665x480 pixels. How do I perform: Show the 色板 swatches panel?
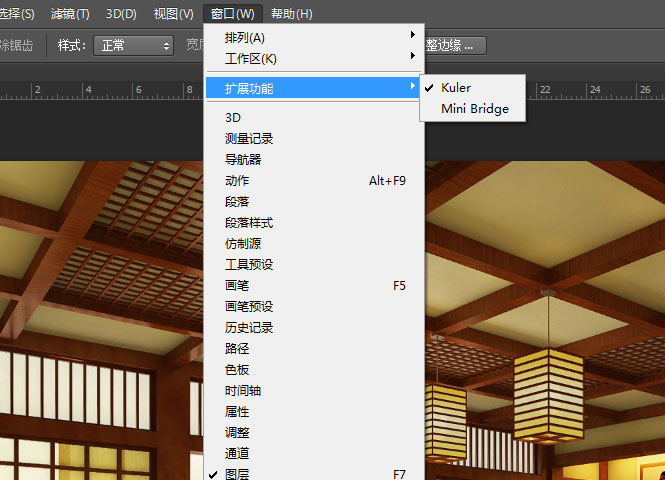click(237, 369)
